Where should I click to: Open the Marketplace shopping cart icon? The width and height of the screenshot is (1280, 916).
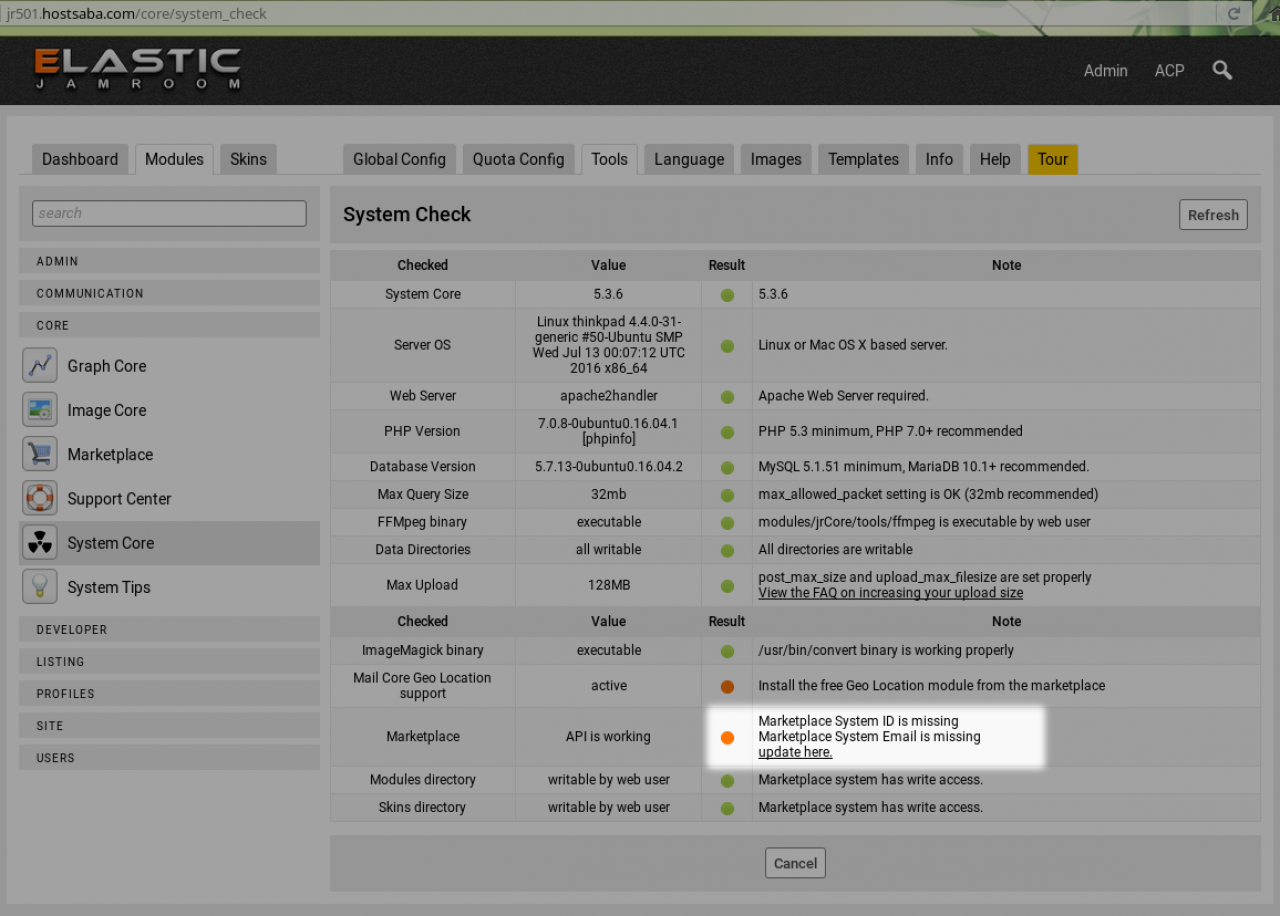(40, 454)
